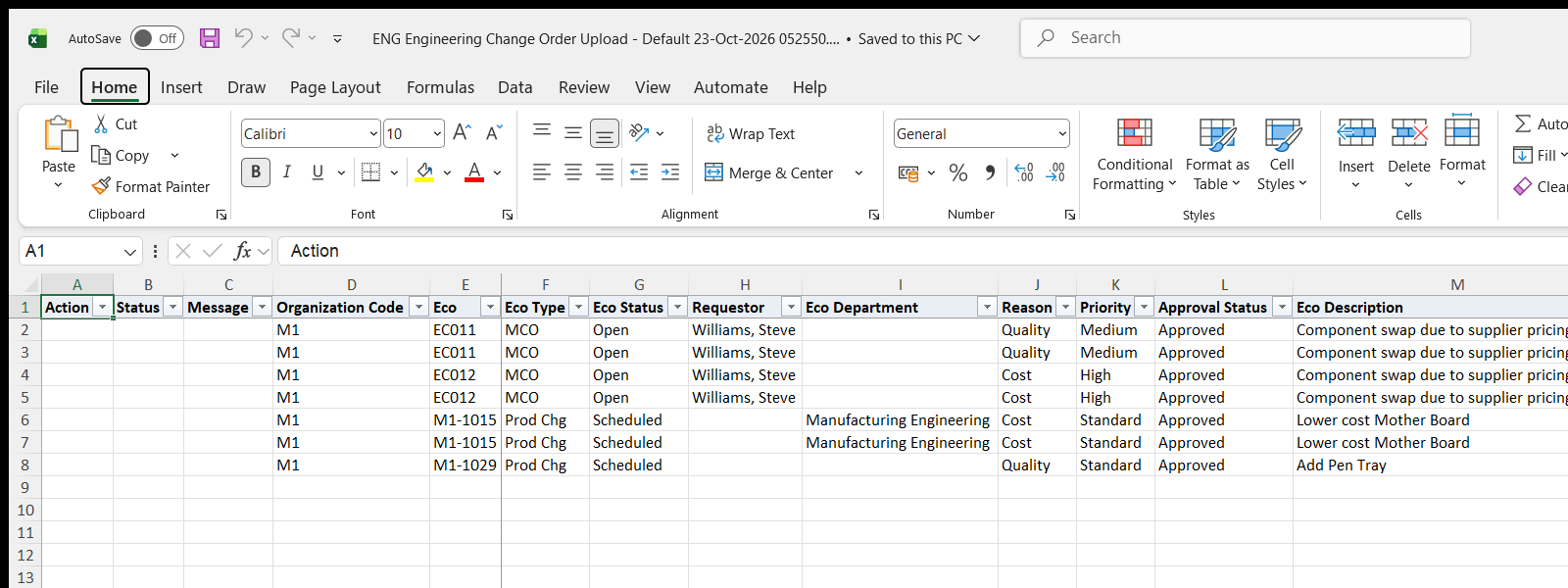Open the Action column filter dropdown

(x=102, y=308)
